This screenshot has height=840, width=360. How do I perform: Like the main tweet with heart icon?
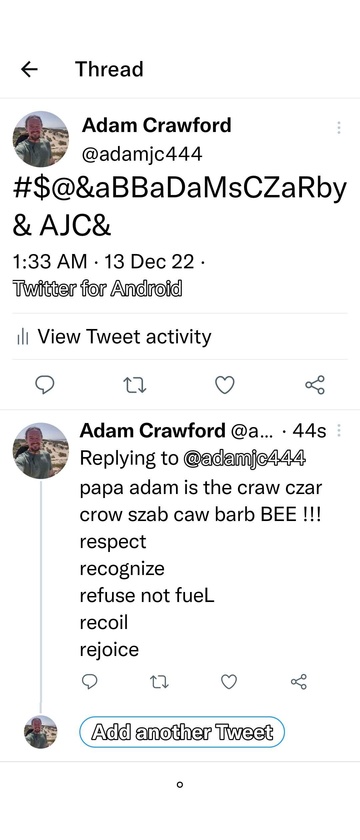tap(224, 385)
